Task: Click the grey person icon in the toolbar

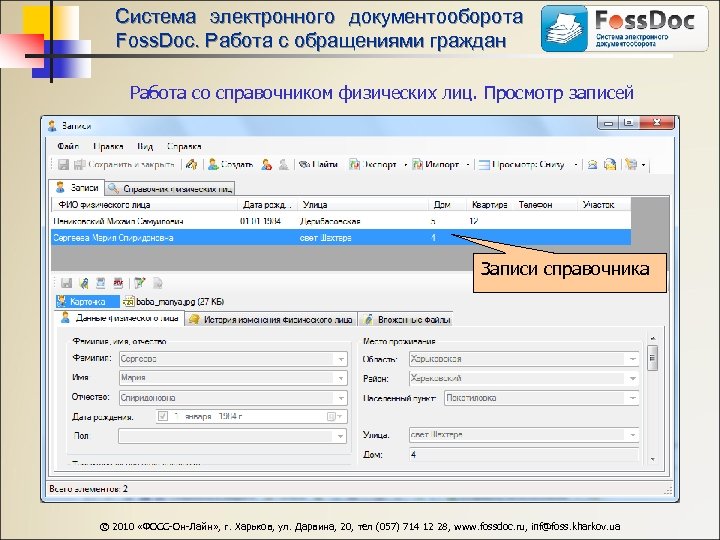Action: 284,164
